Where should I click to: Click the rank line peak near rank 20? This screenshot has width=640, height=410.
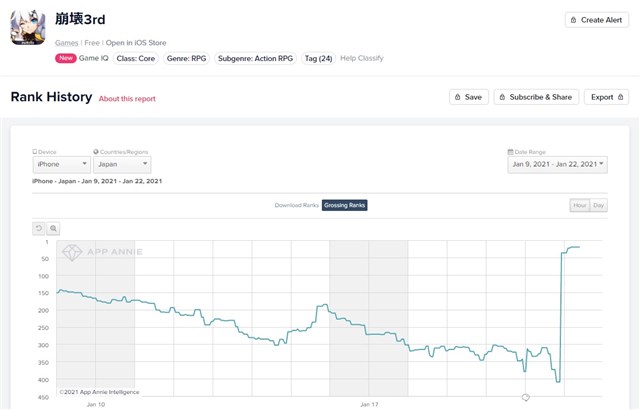pos(575,247)
